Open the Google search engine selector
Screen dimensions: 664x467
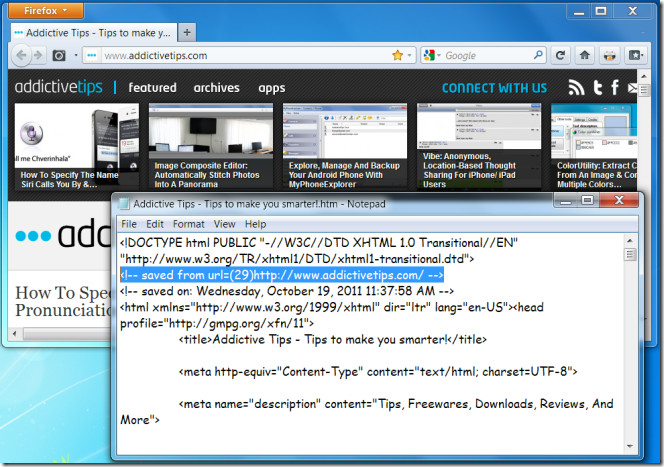432,55
